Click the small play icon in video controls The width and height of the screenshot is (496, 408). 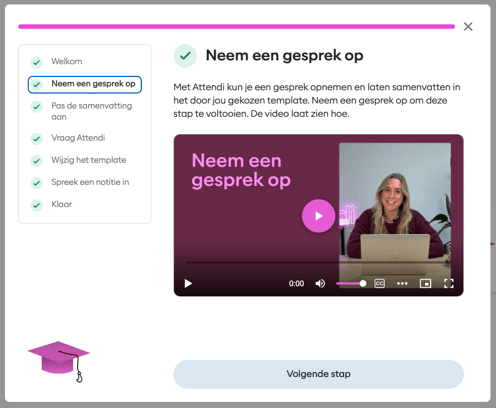pyautogui.click(x=188, y=284)
